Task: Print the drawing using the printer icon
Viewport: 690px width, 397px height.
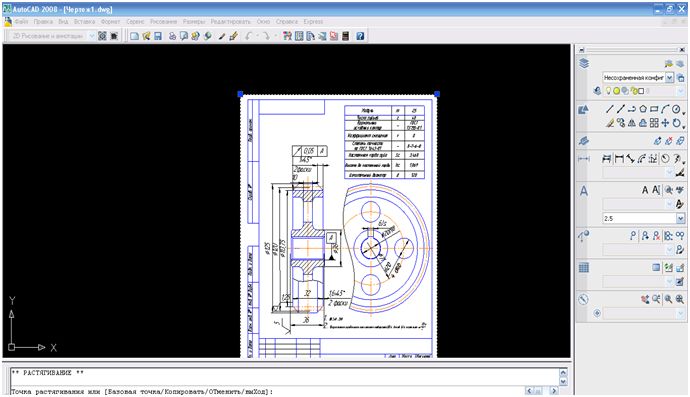Action: tap(172, 36)
